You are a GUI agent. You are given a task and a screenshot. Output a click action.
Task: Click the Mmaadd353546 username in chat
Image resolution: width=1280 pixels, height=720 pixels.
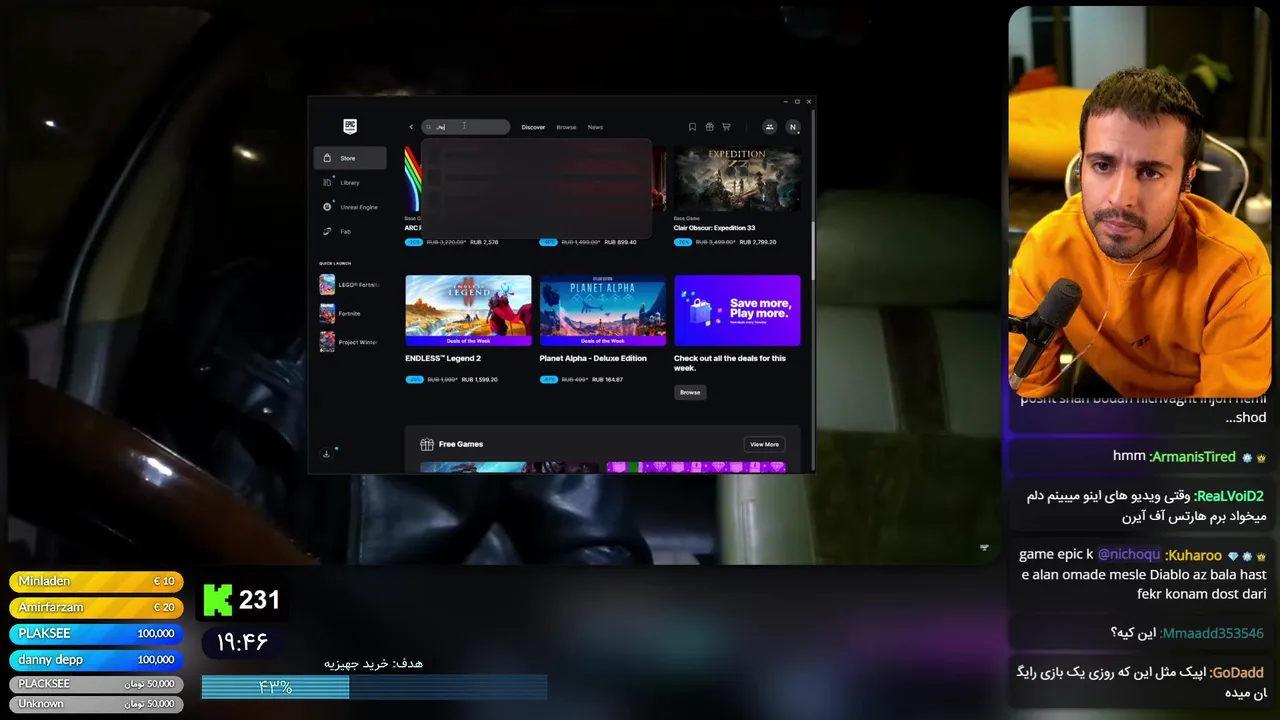pyautogui.click(x=1212, y=633)
